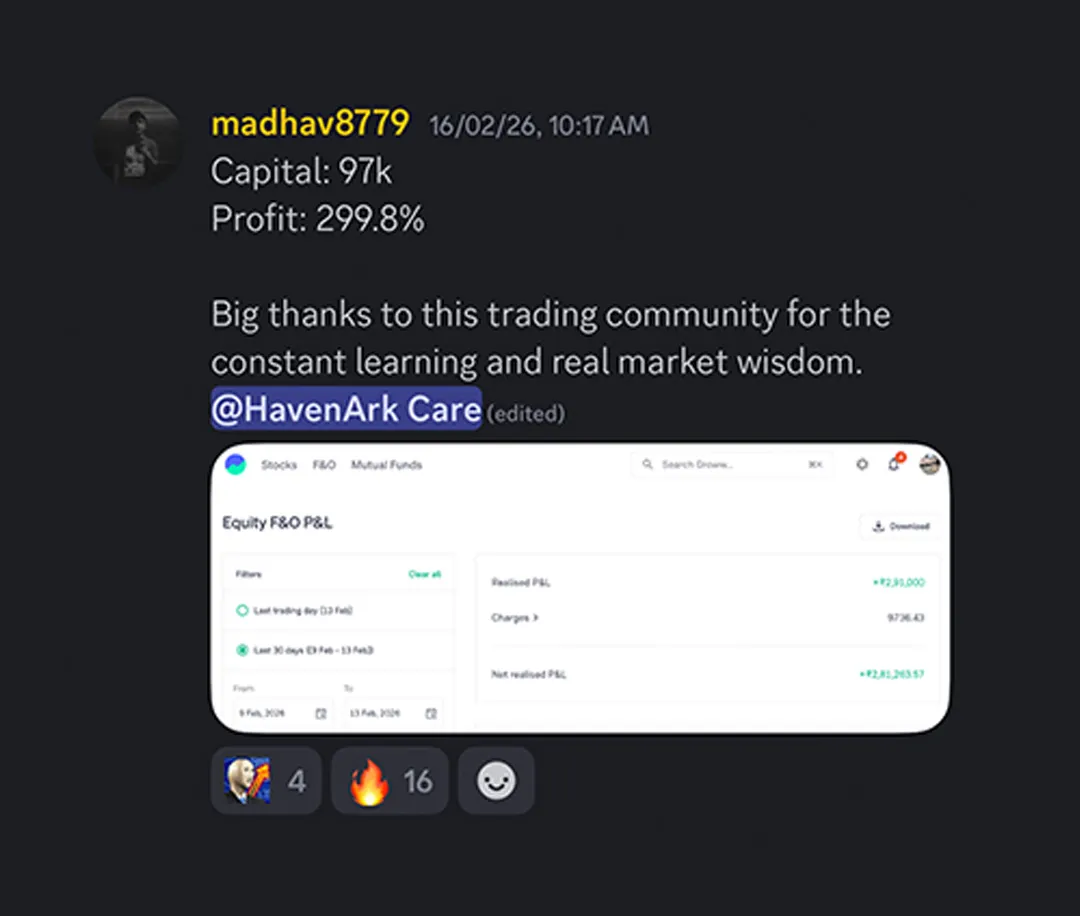Click the Groww logo in screenshot

pos(236,465)
